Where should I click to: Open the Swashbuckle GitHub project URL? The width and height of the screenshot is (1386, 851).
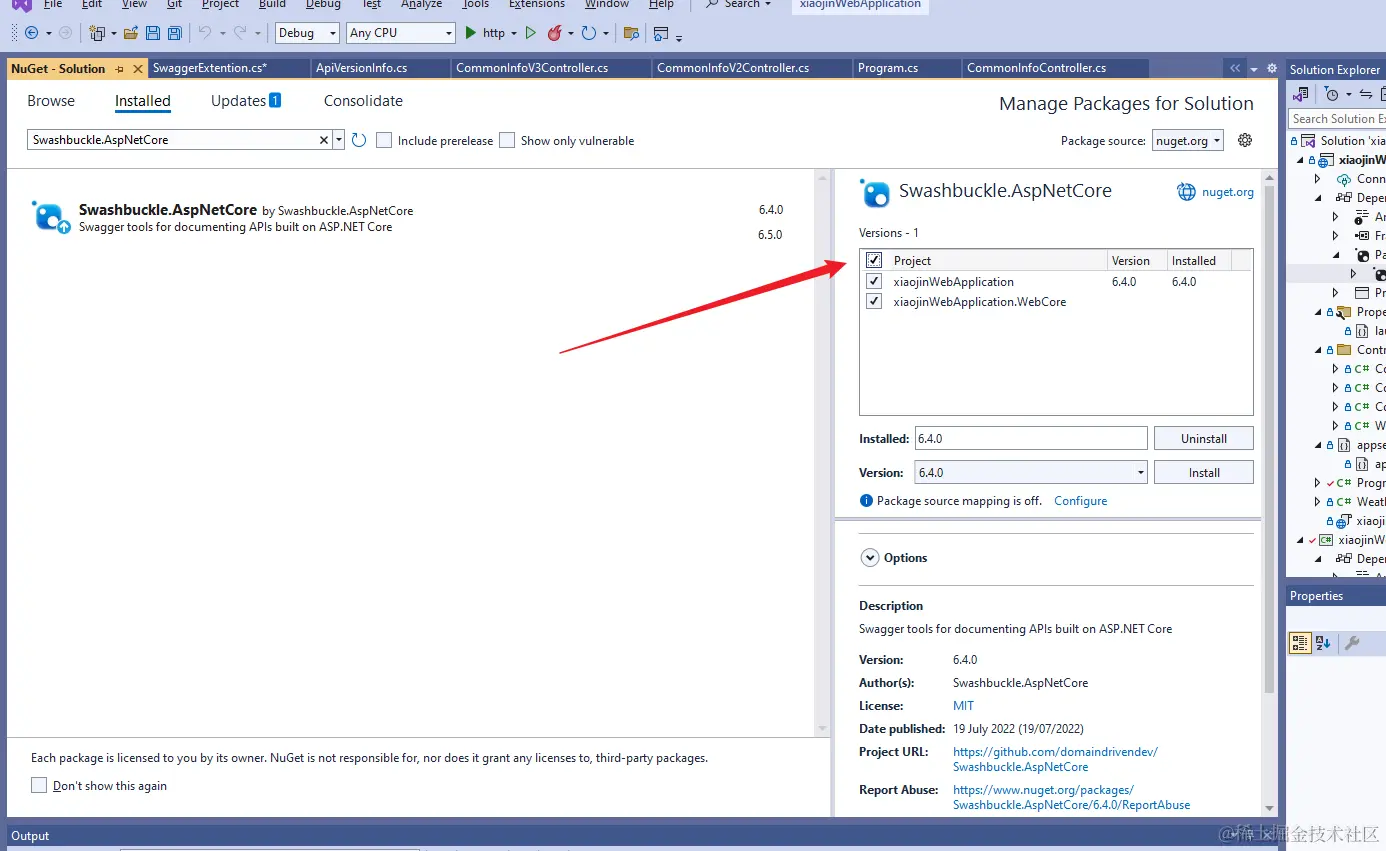tap(1055, 759)
